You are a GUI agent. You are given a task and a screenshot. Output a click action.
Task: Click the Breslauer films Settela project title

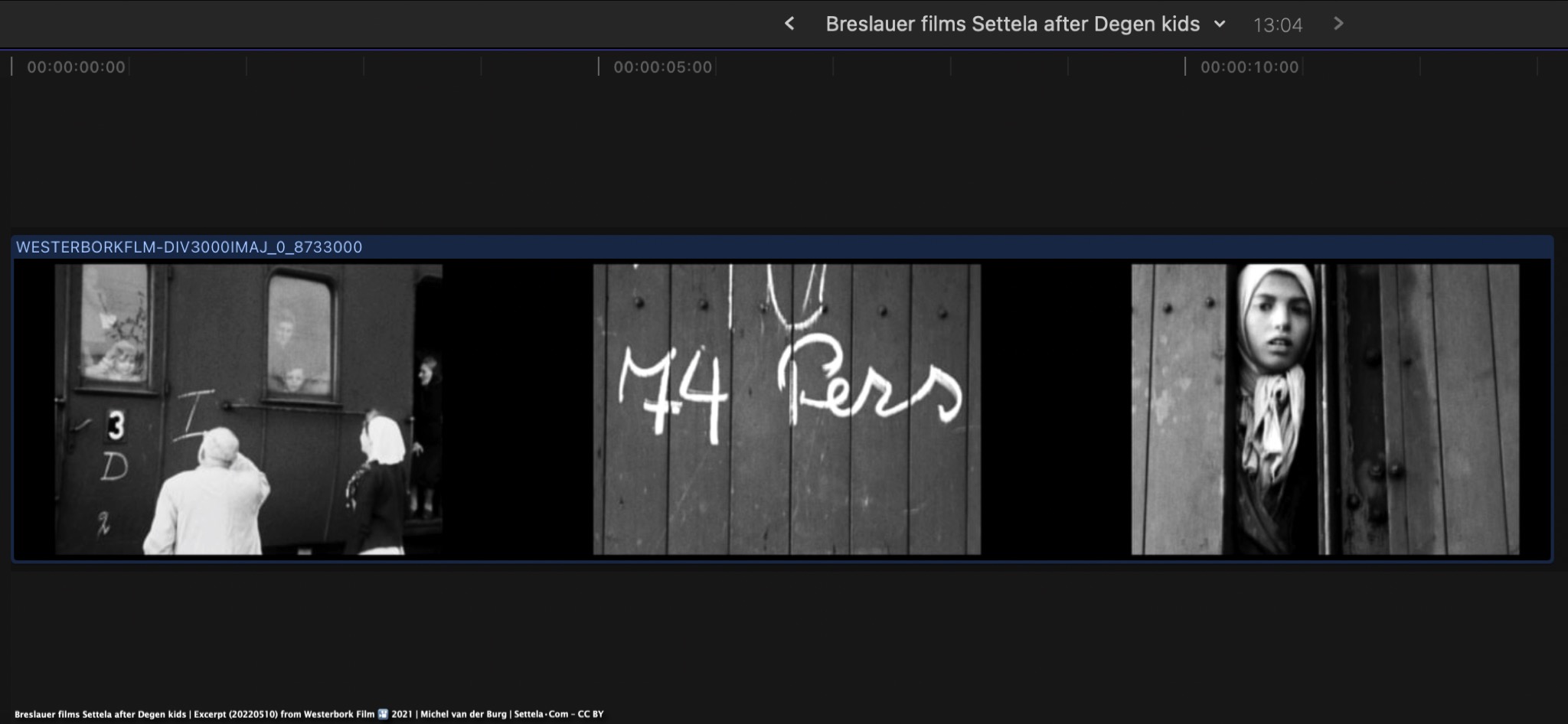point(1011,24)
